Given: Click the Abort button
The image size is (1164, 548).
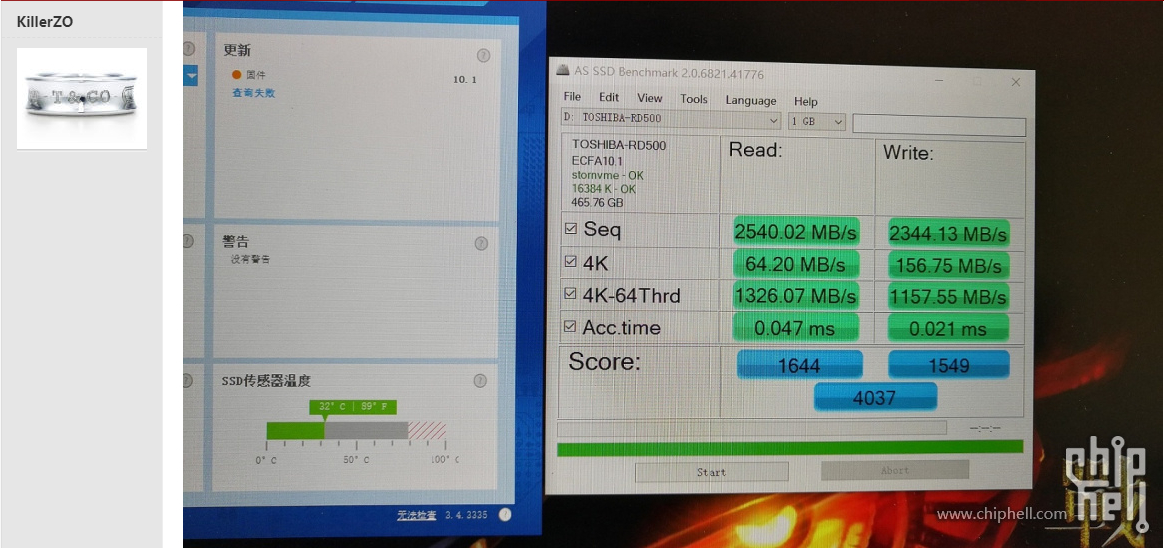Looking at the screenshot, I should tap(895, 470).
